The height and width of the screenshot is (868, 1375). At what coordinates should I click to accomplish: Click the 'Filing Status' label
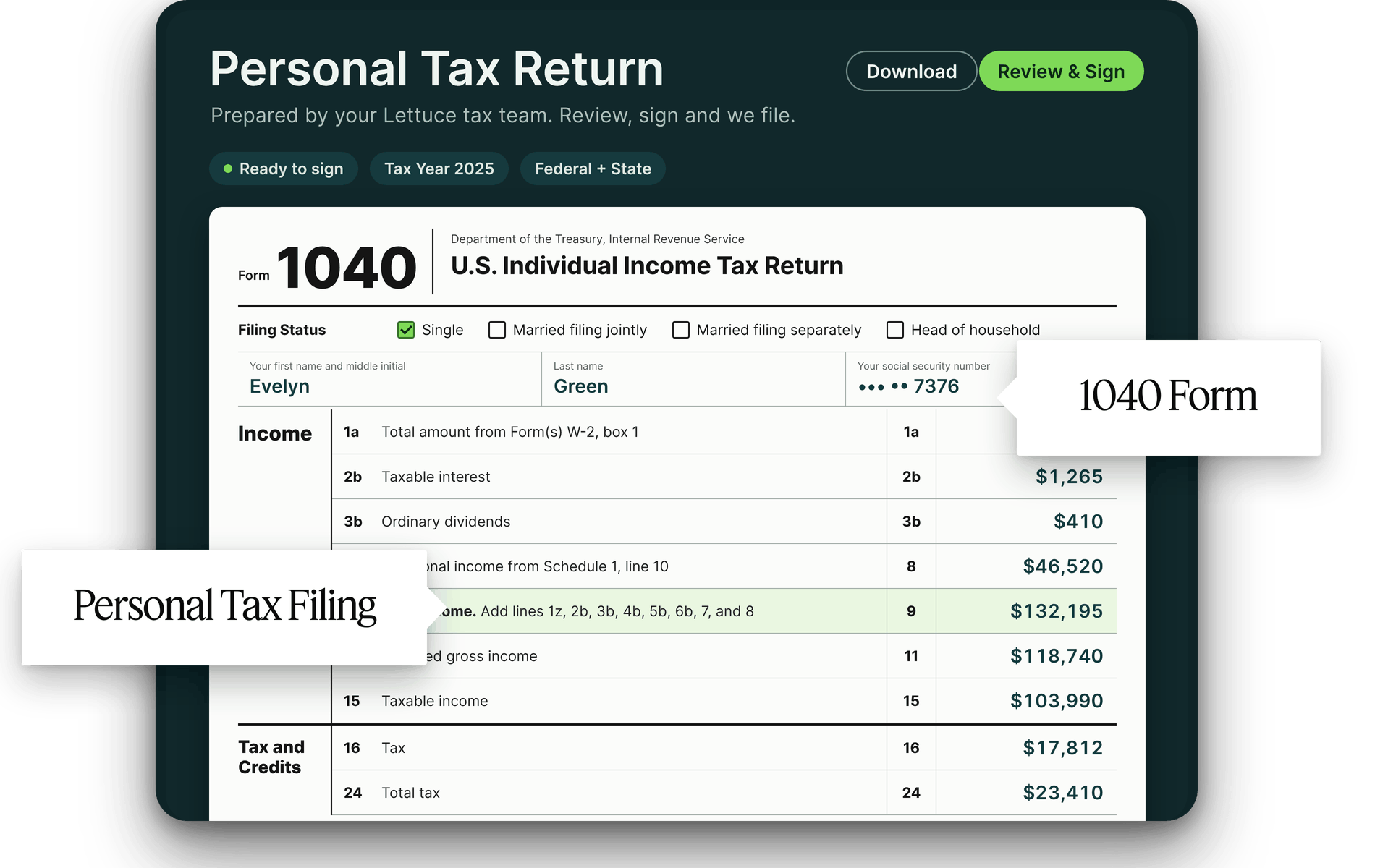282,330
